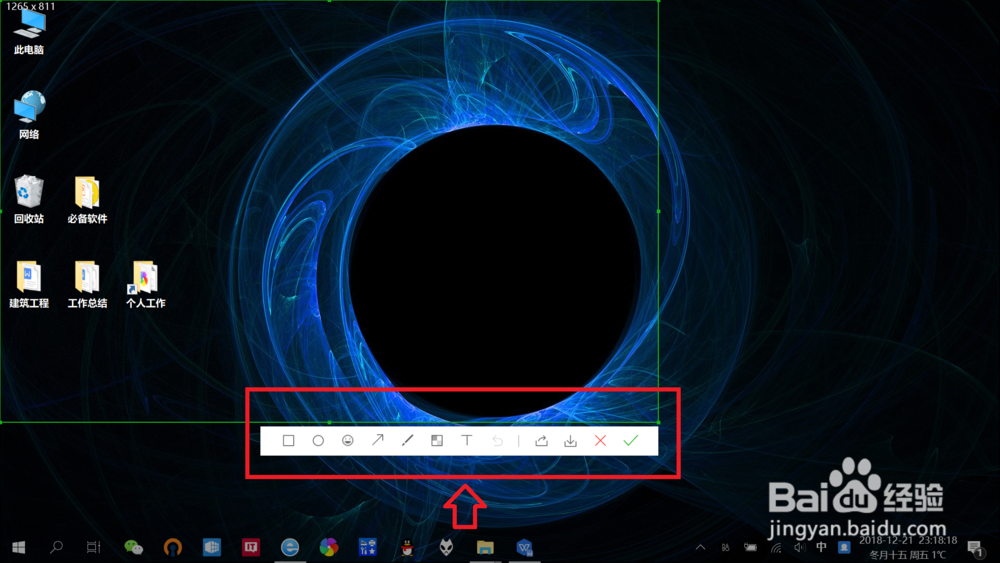Save the screenshot to file
This screenshot has width=1000, height=563.
point(571,441)
